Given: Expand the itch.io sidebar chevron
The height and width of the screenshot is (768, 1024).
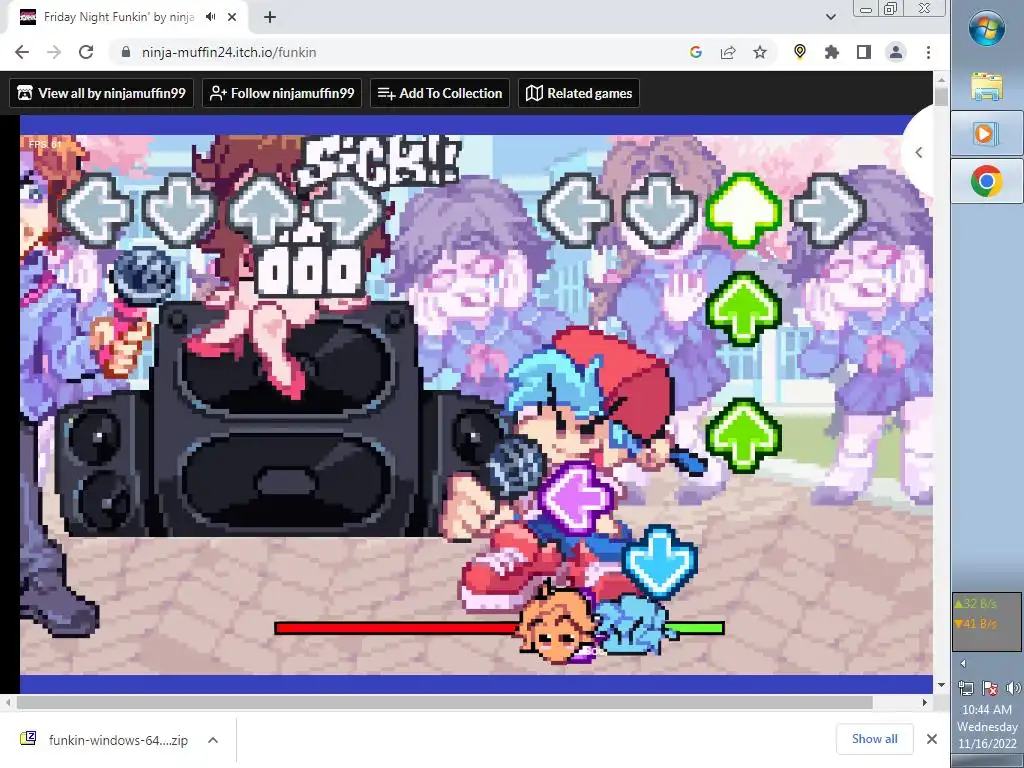Looking at the screenshot, I should pyautogui.click(x=919, y=153).
